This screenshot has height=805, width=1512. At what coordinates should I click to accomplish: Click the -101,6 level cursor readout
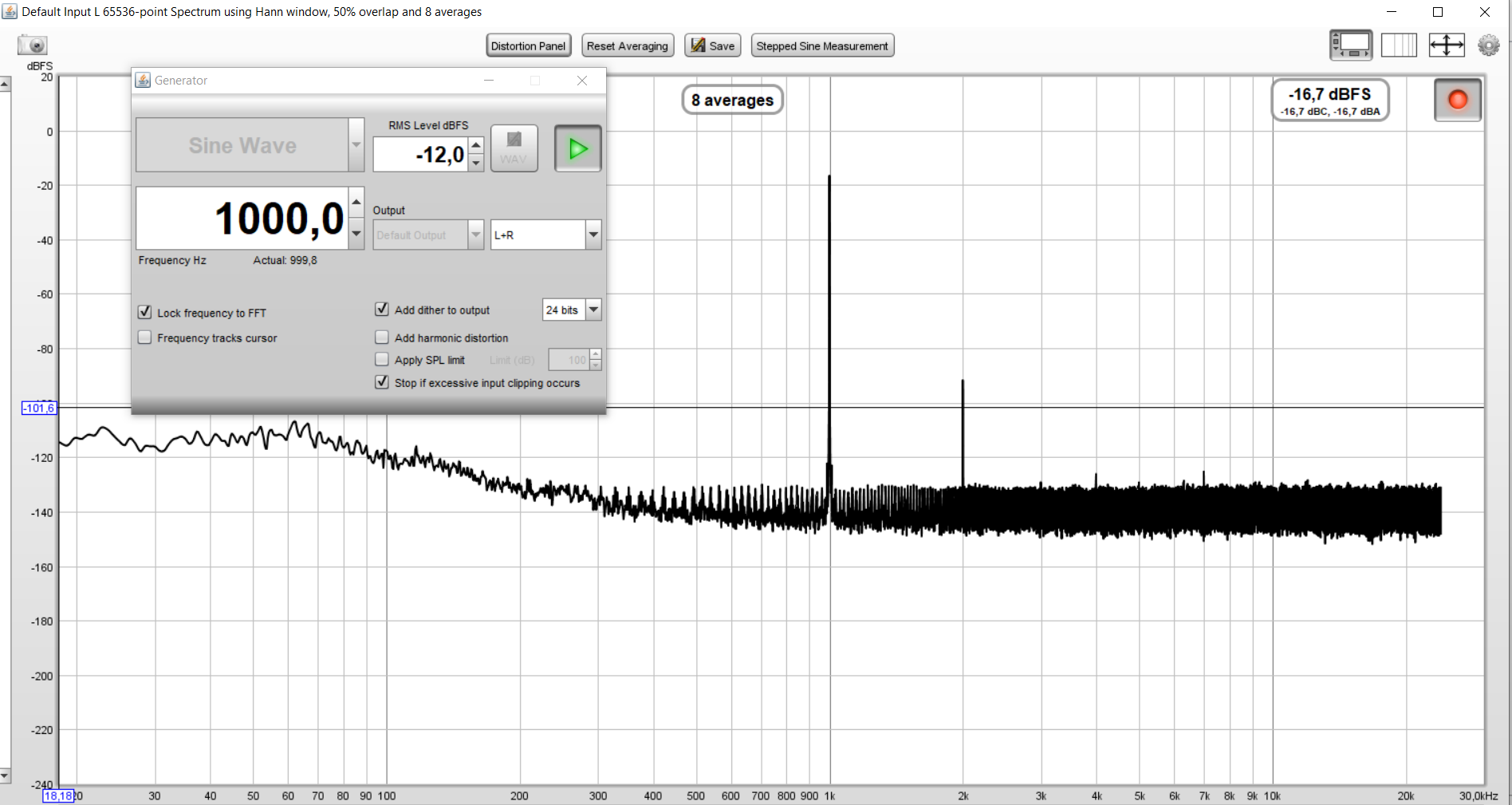[39, 408]
